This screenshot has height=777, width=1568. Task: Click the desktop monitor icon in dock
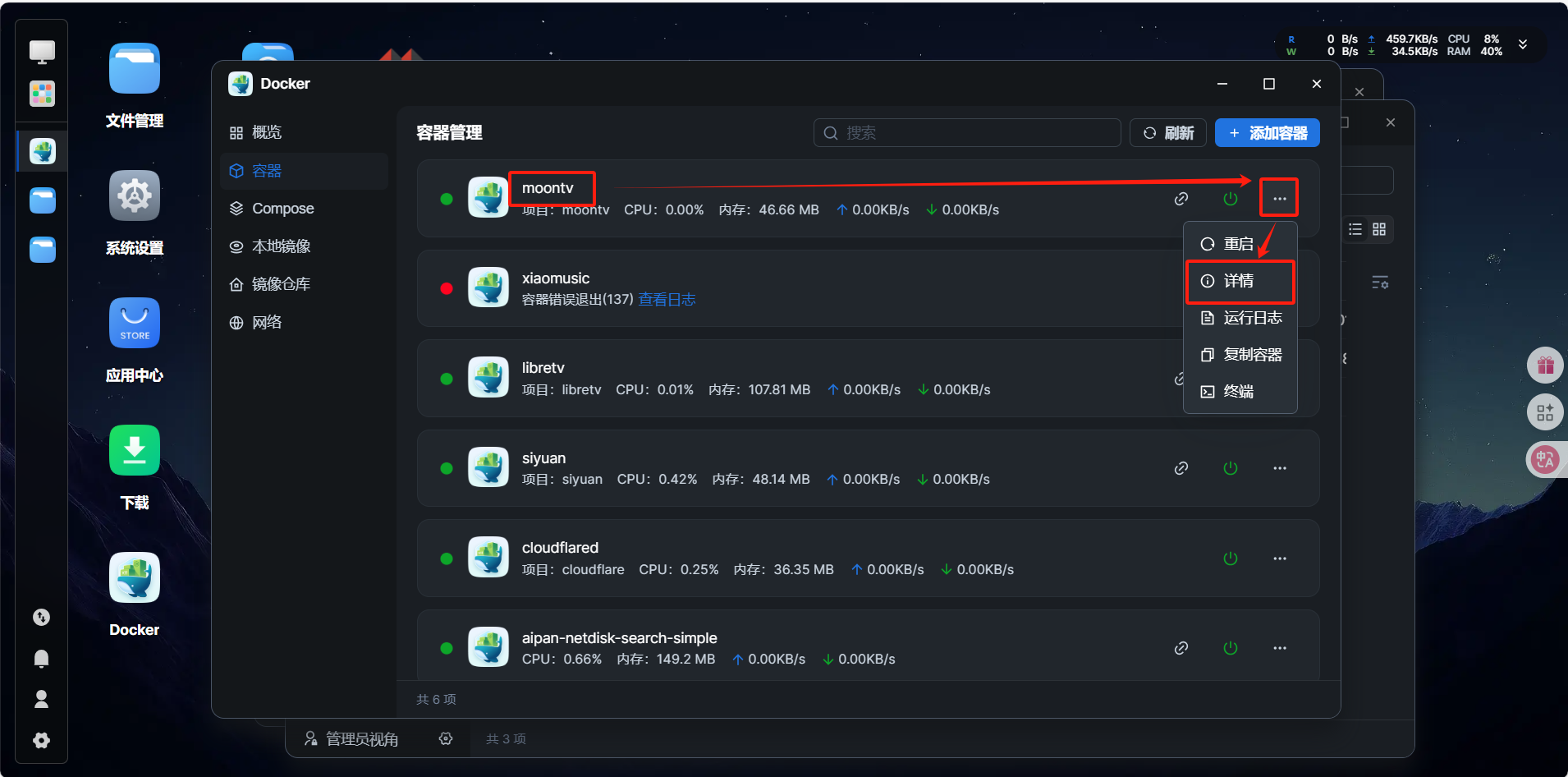click(x=42, y=52)
